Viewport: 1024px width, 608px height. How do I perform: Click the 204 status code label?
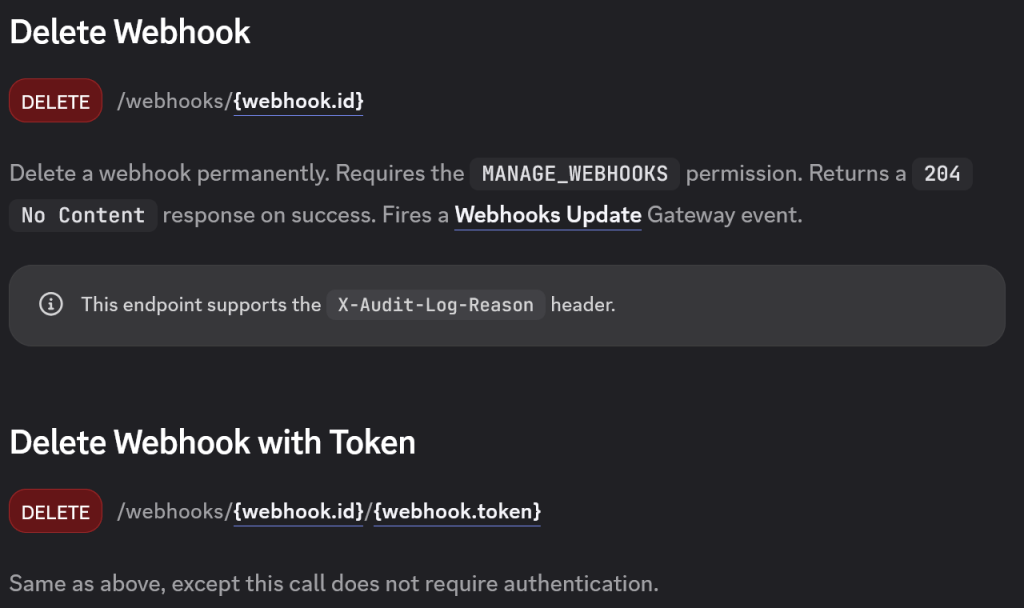click(x=942, y=174)
